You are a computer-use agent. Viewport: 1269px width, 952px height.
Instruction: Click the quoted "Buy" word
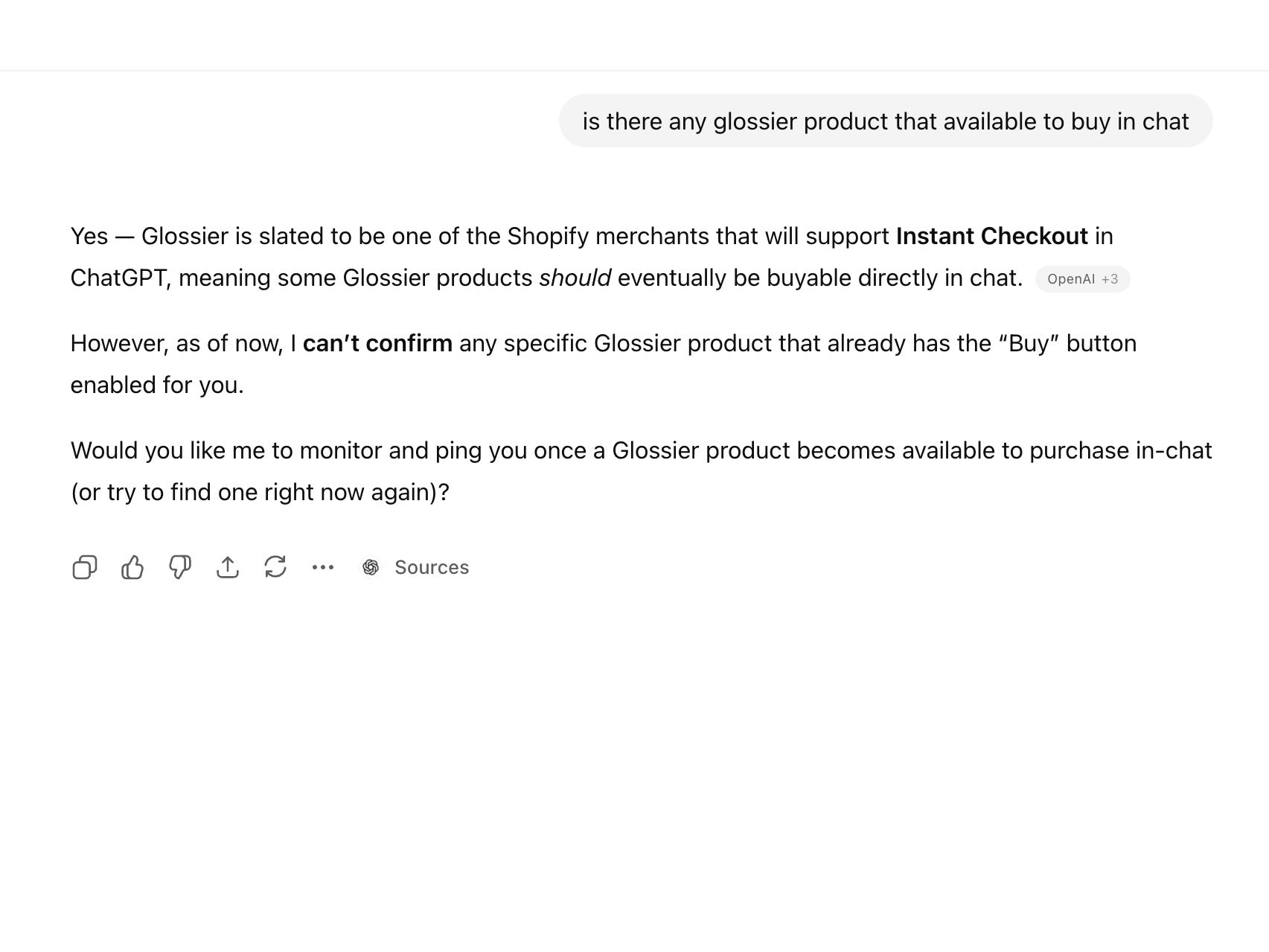(1029, 343)
